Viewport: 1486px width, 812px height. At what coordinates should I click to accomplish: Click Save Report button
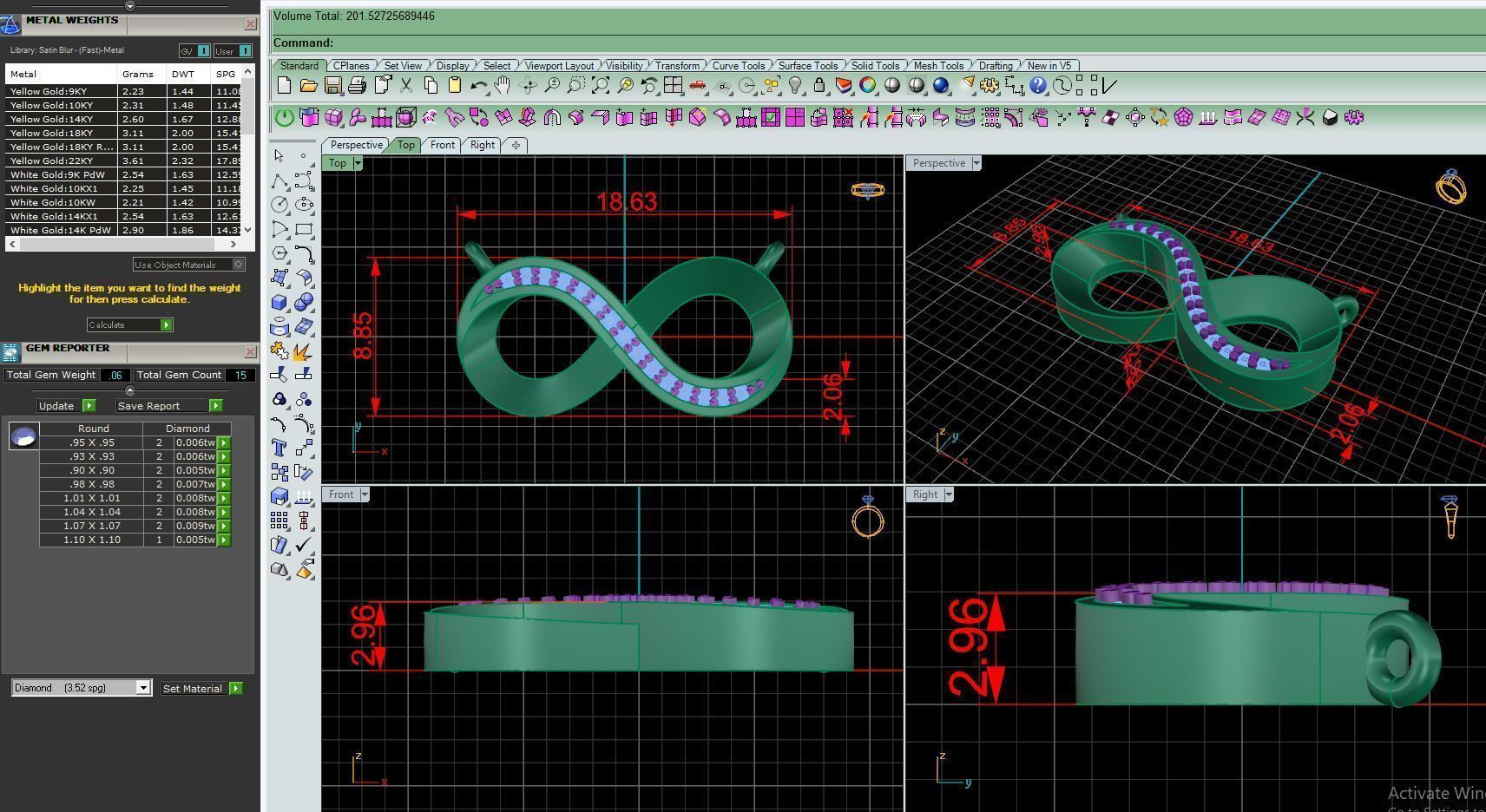pos(169,406)
